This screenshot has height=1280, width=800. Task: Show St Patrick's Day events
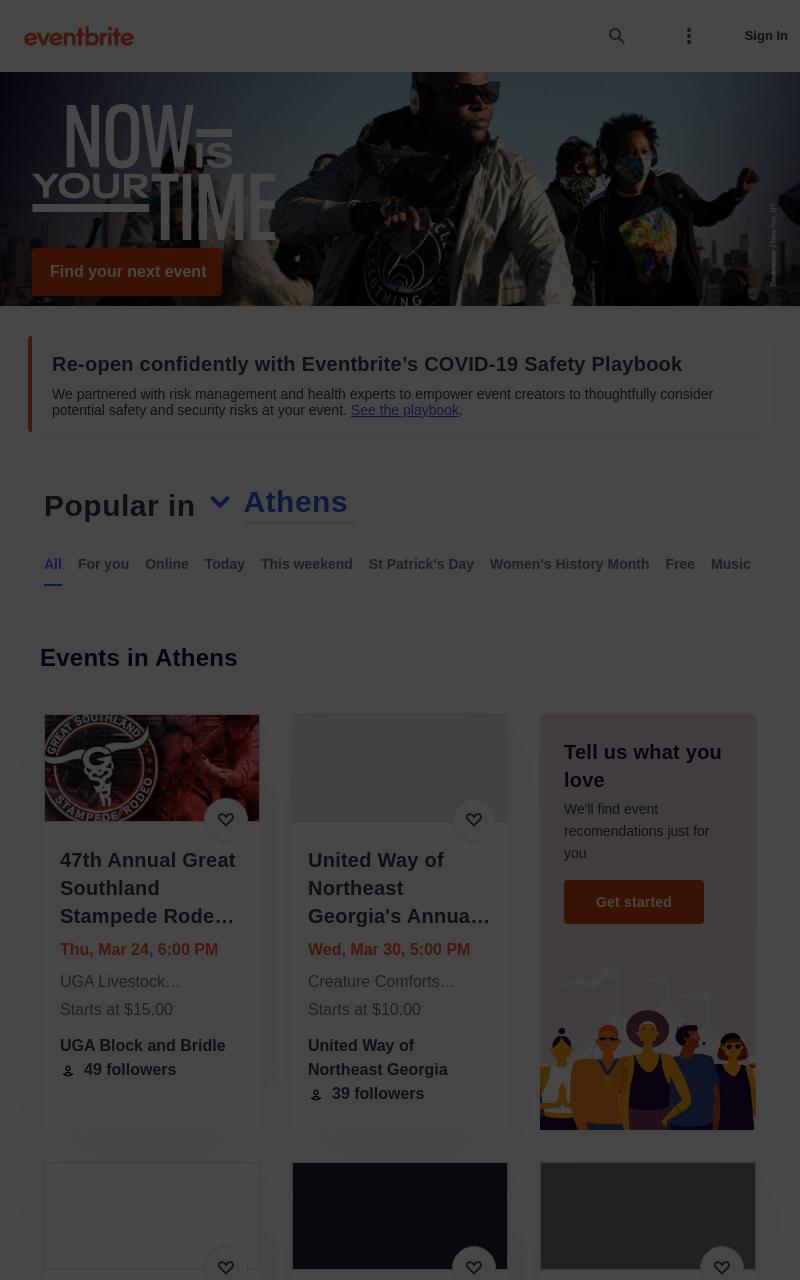[421, 564]
